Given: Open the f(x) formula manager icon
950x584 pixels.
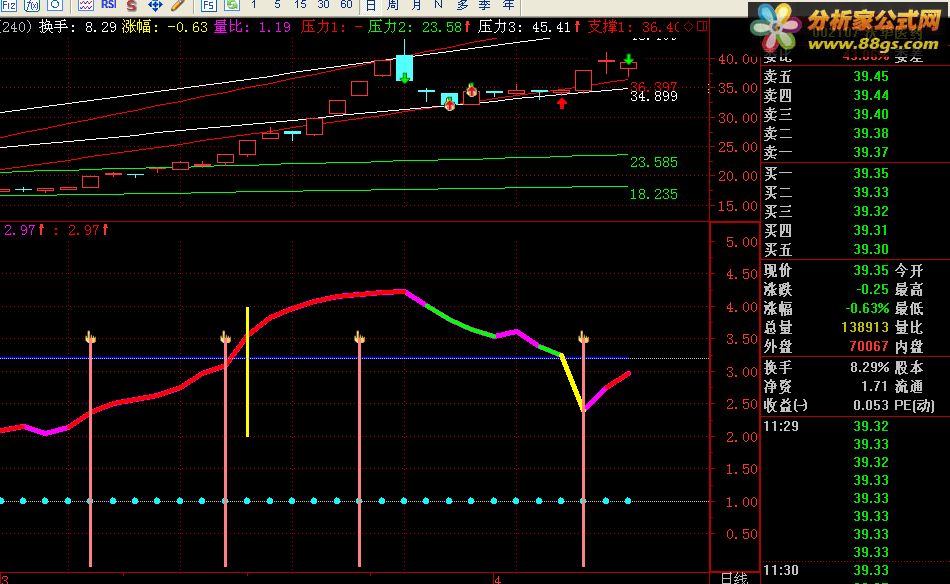Looking at the screenshot, I should click(x=32, y=5).
